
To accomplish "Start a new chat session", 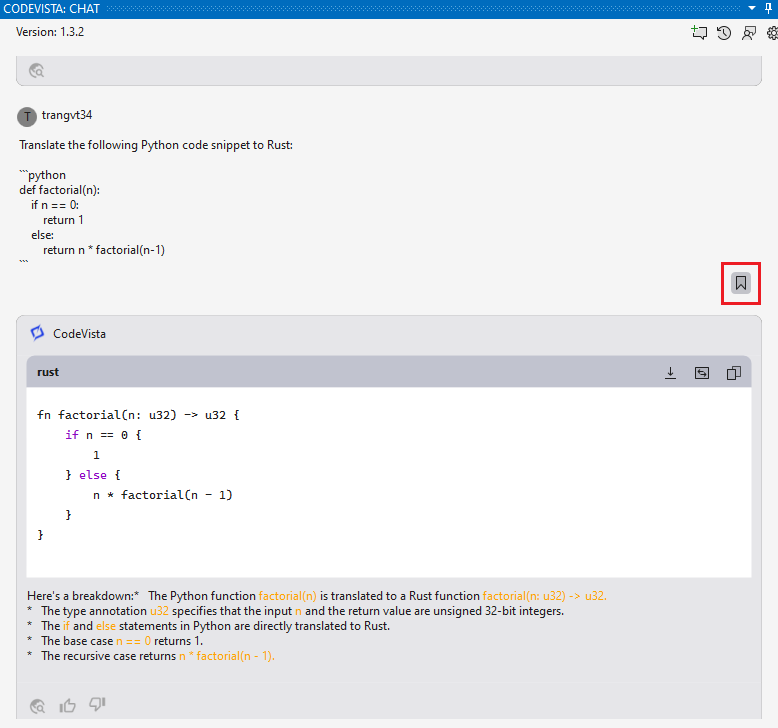I will click(699, 33).
